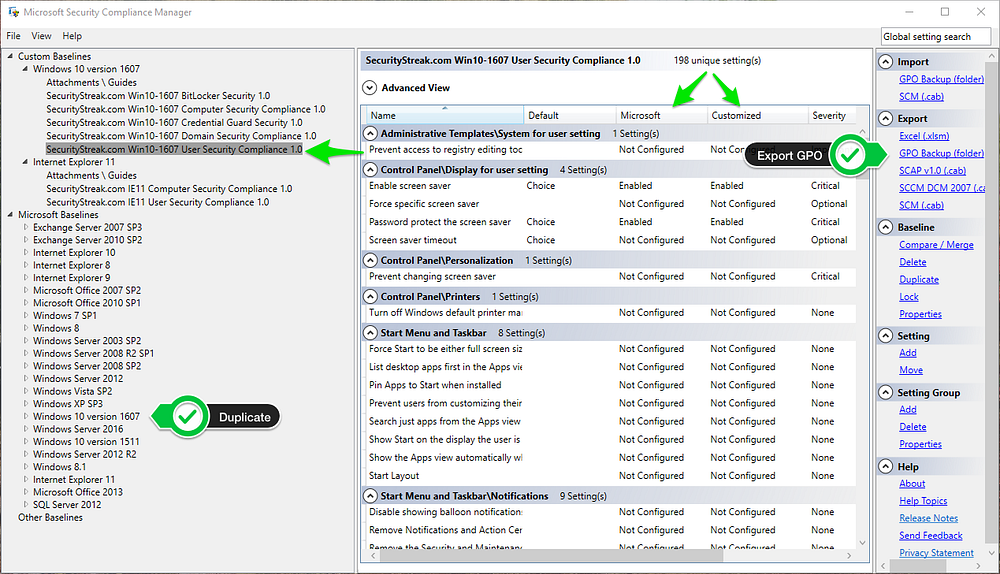1000x574 pixels.
Task: Export as SCCM DCM 2007
Action: (x=942, y=188)
